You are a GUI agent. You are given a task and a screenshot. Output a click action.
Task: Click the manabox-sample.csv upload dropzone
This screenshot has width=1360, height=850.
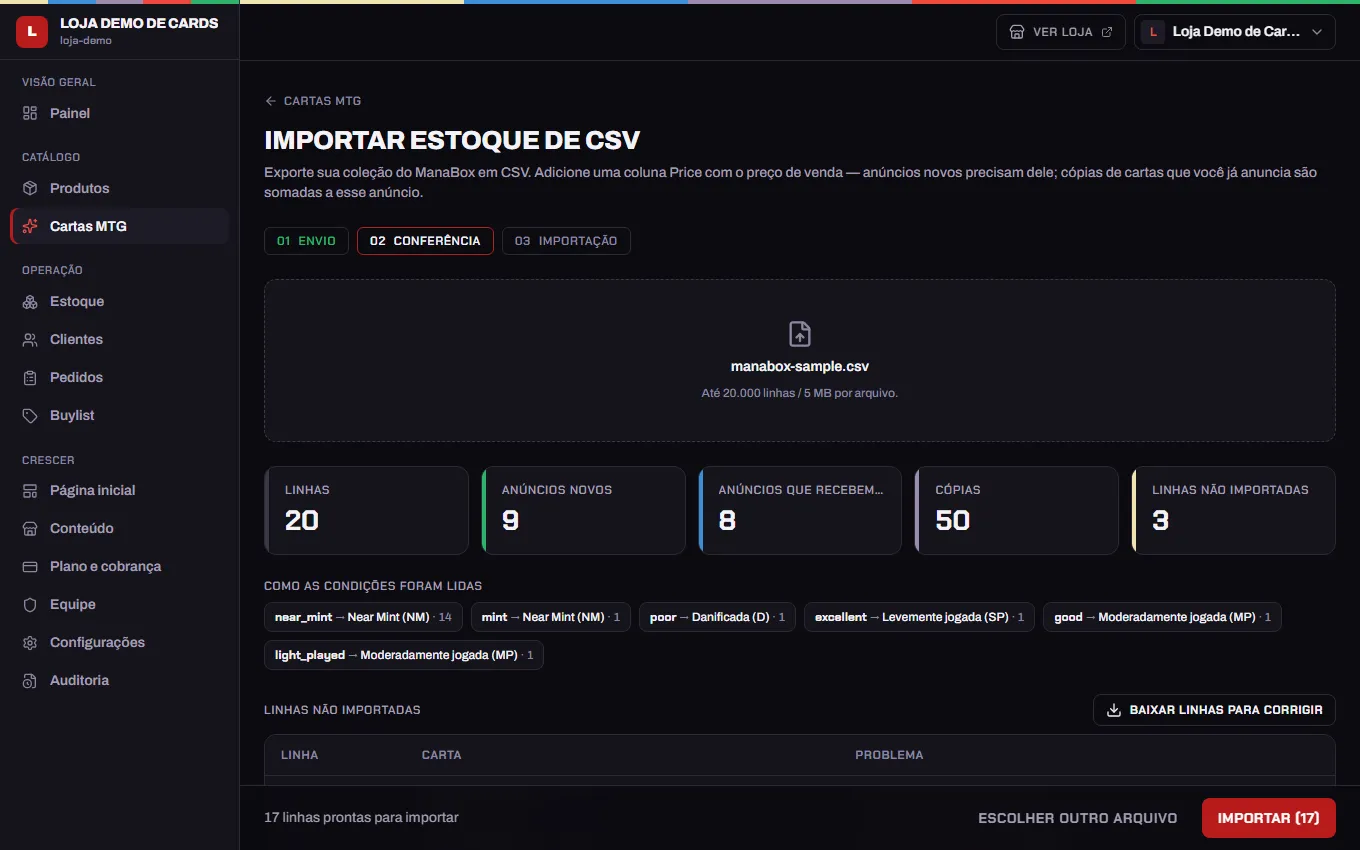[x=800, y=360]
